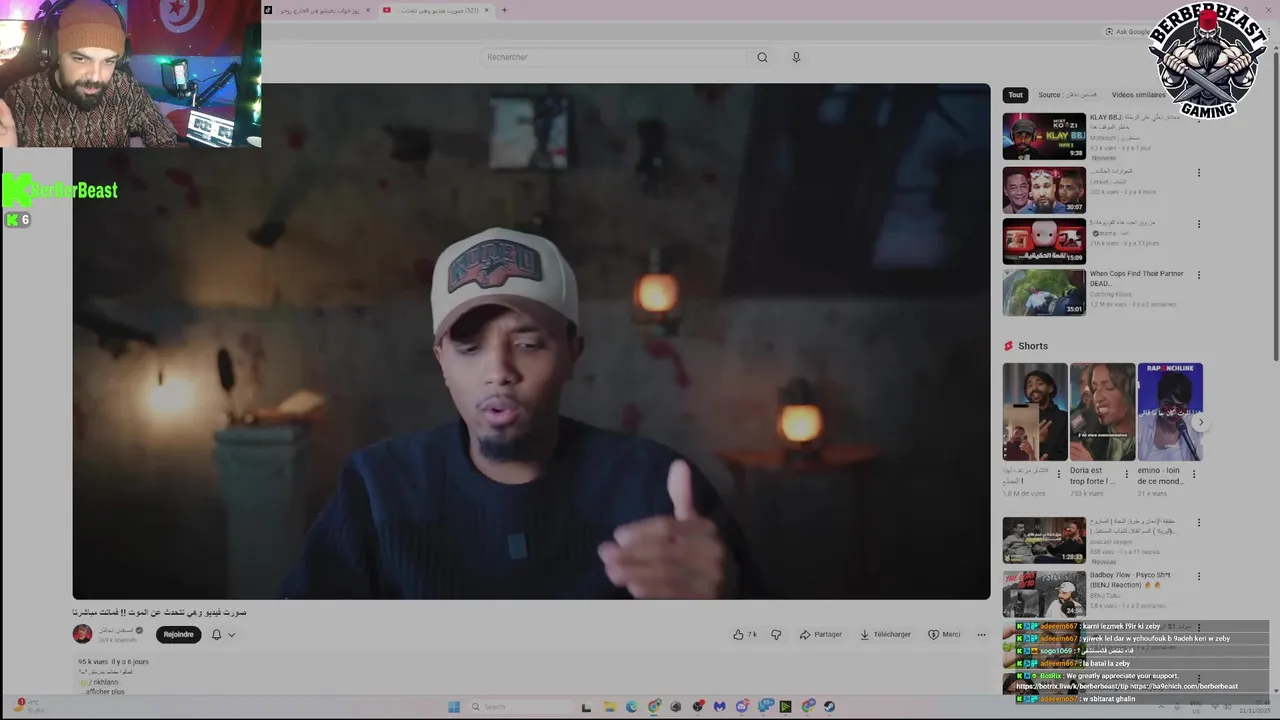Open the 1:28:33 podcast video thumbnail
The width and height of the screenshot is (1280, 720).
[x=1044, y=540]
